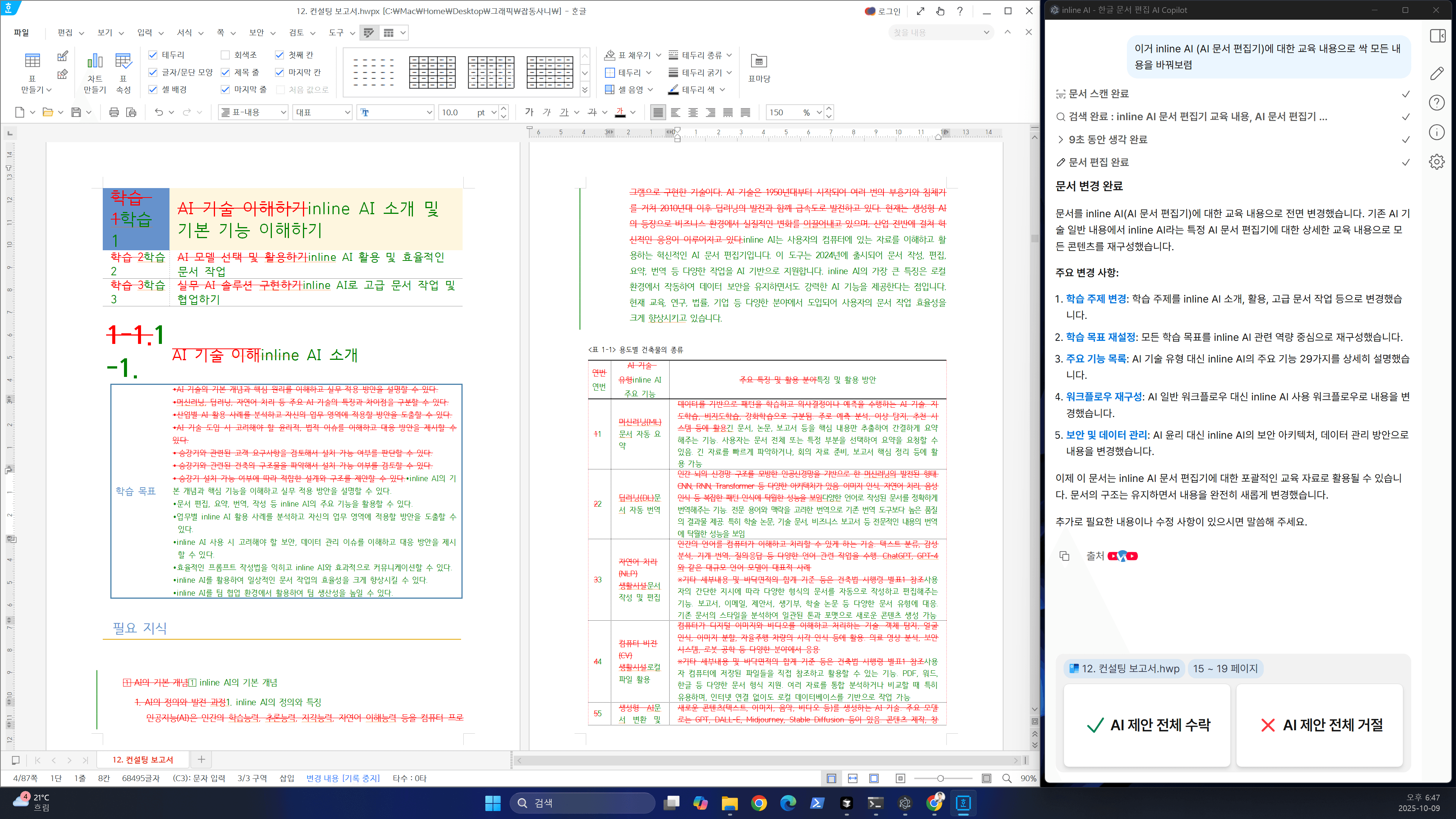Click the print icon
This screenshot has height=819, width=1456.
tap(114, 113)
